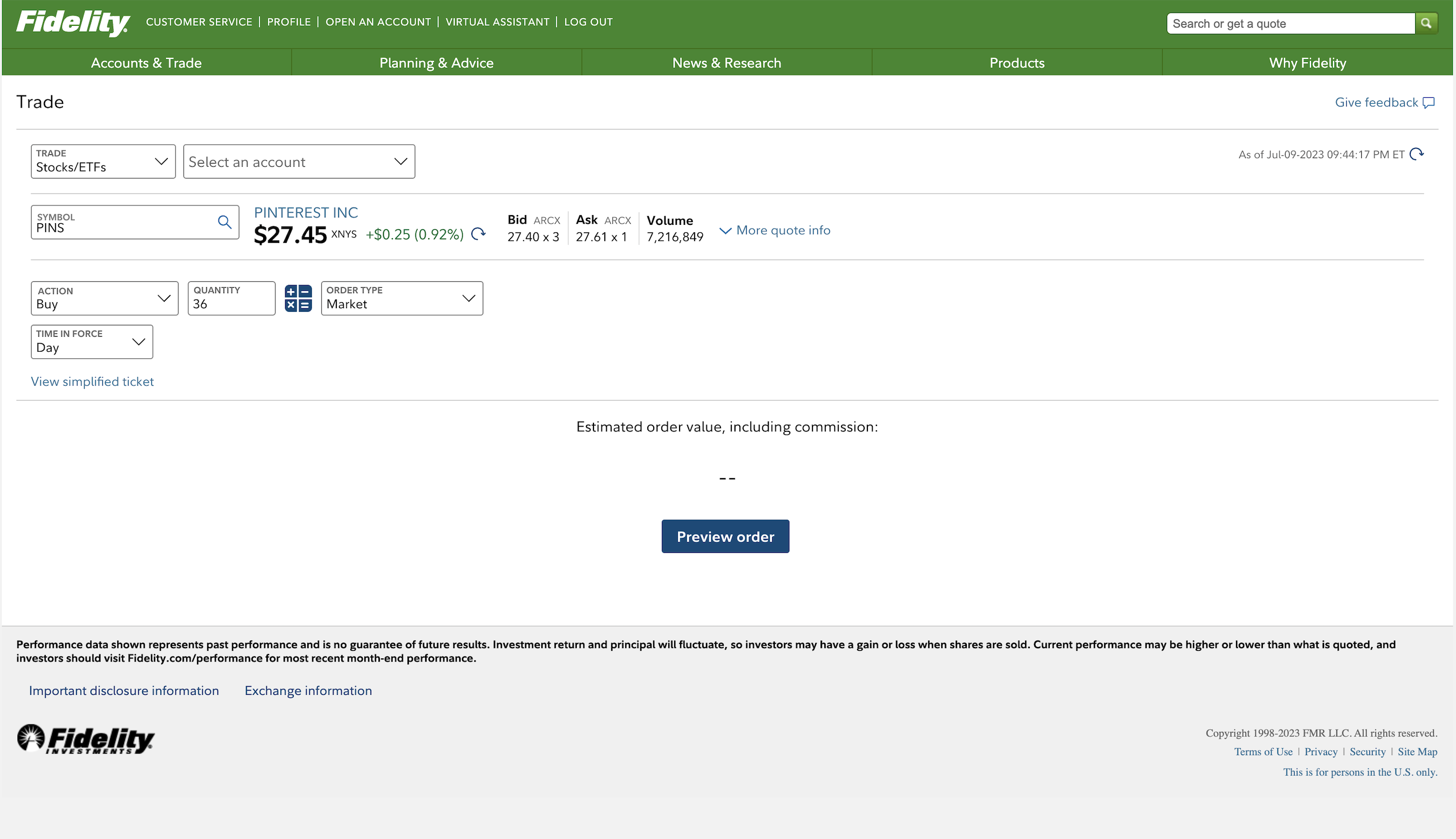Open the News & Research menu
Screen dimensions: 1456x839
point(726,62)
